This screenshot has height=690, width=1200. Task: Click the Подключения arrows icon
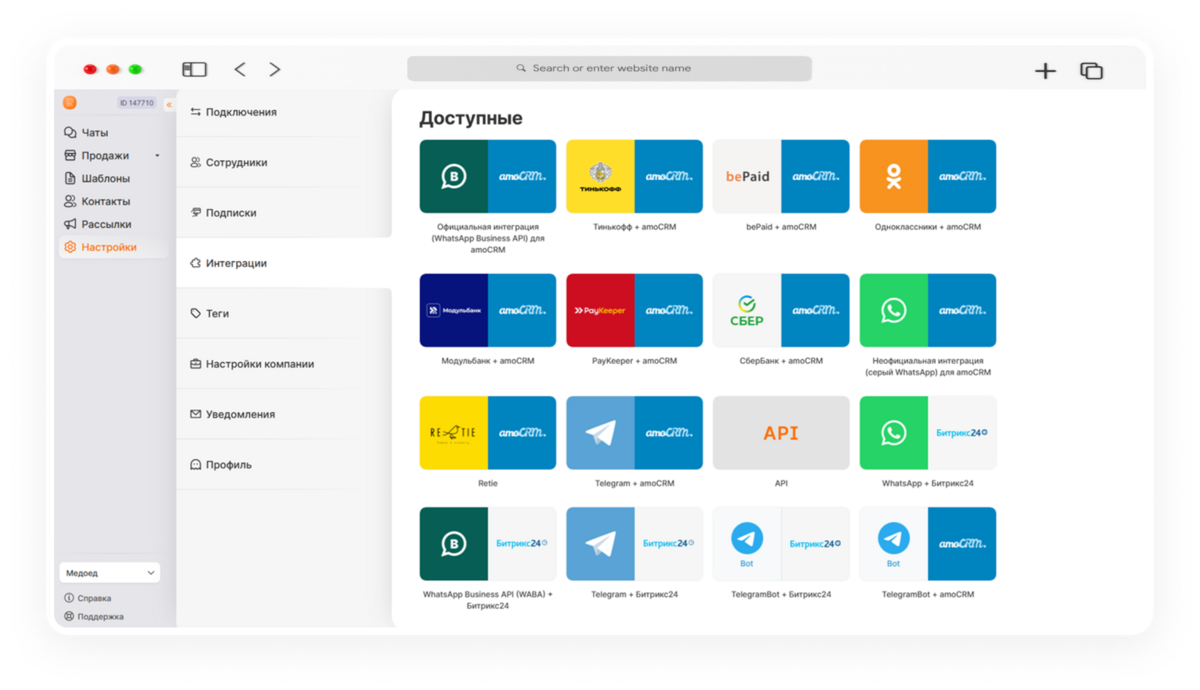tap(196, 112)
